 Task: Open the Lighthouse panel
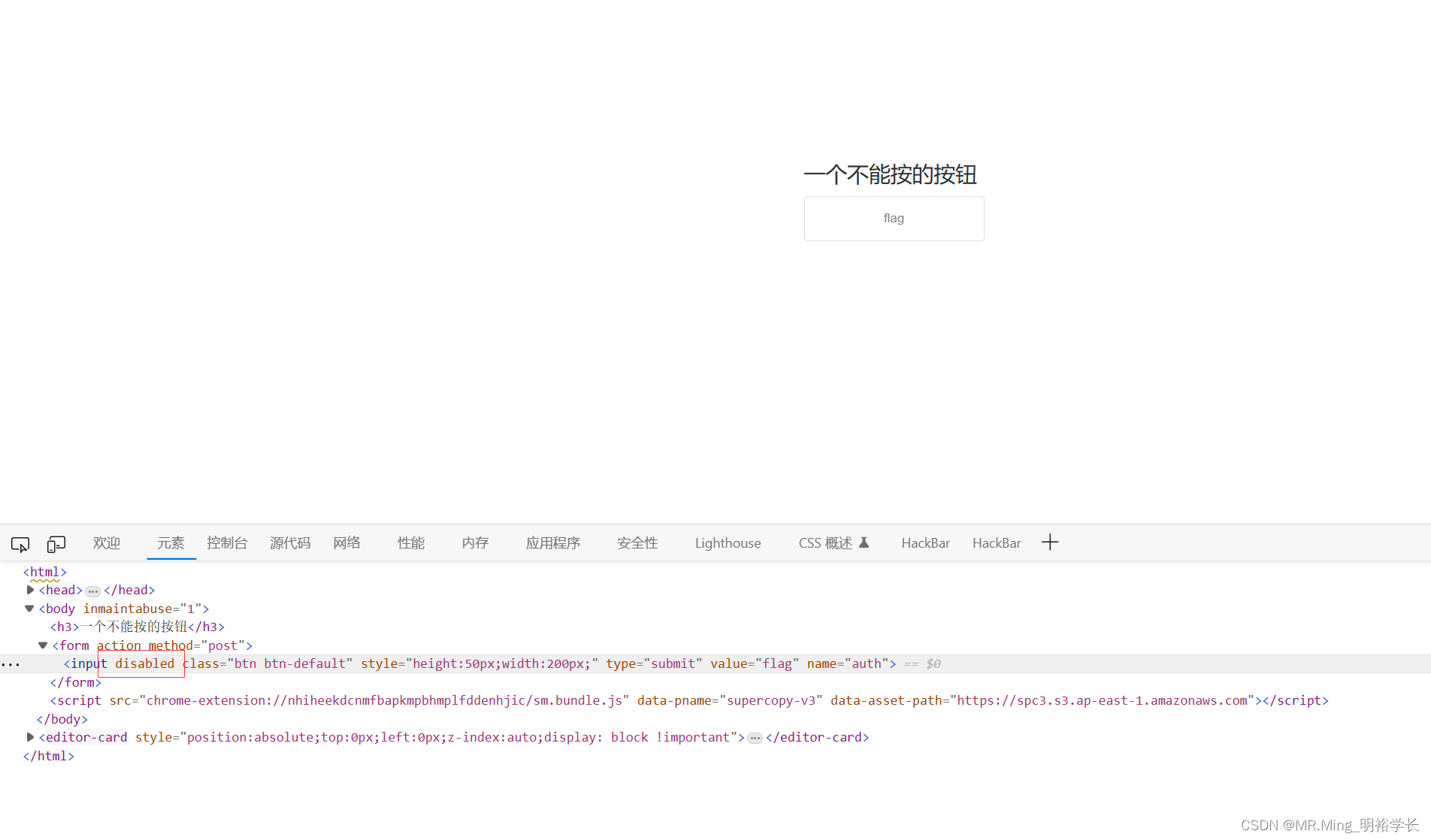click(728, 542)
